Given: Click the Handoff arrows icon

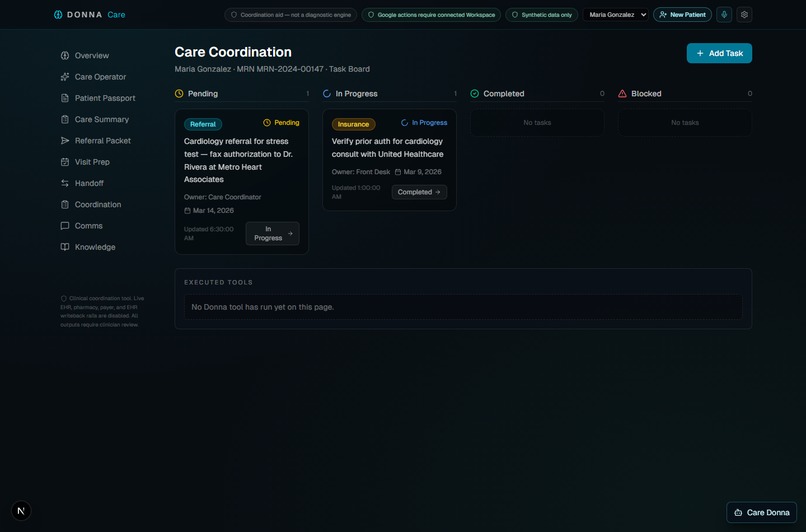Looking at the screenshot, I should [65, 183].
